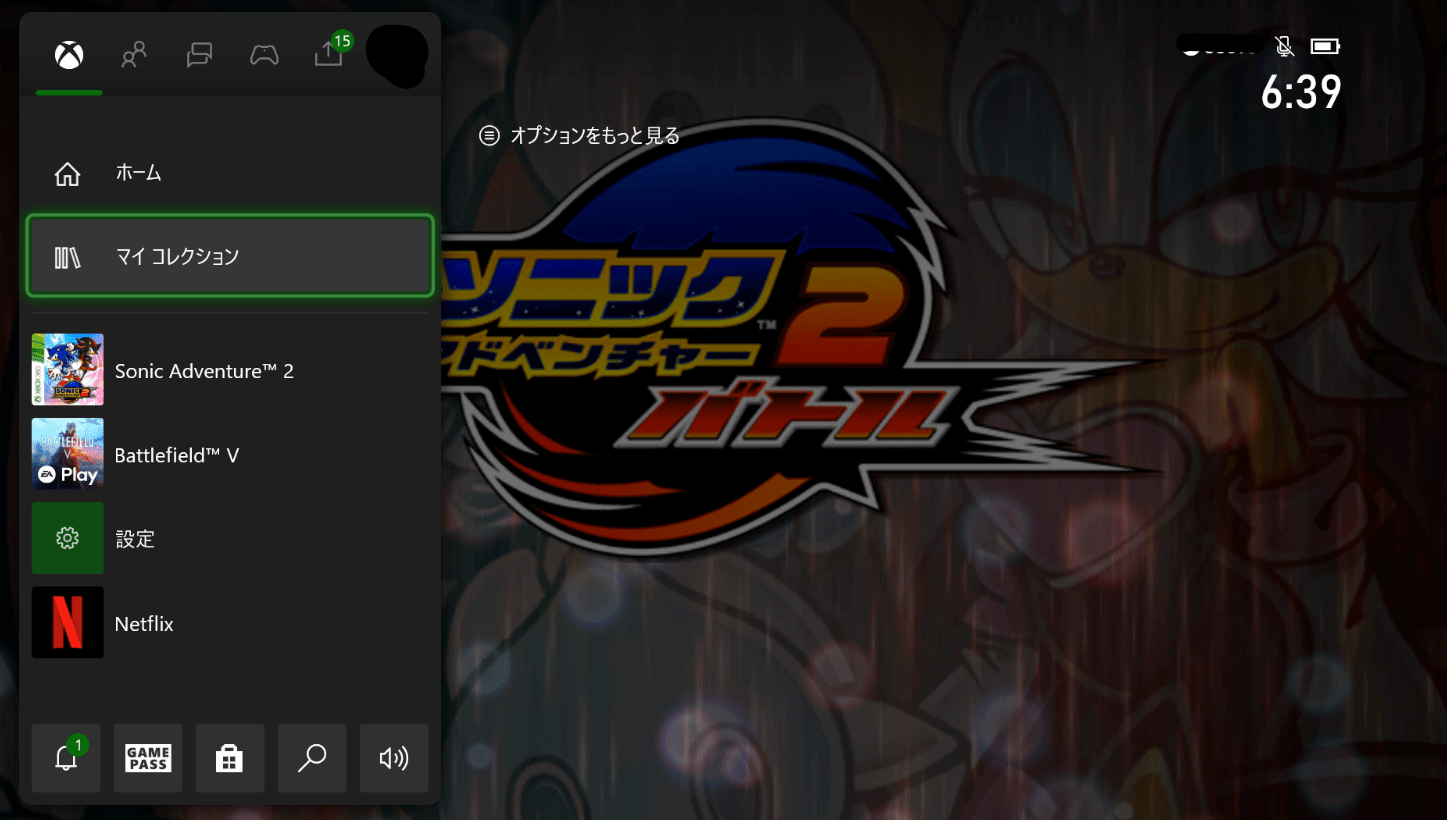
Task: Click the house icon next to ホーム
Action: tap(67, 173)
